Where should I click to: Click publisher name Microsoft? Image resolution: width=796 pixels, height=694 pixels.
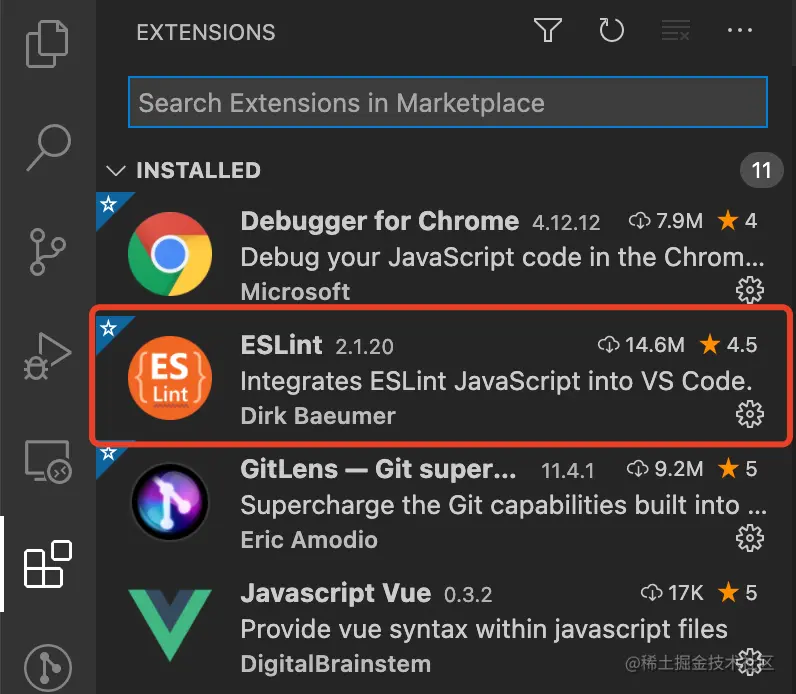tap(295, 292)
